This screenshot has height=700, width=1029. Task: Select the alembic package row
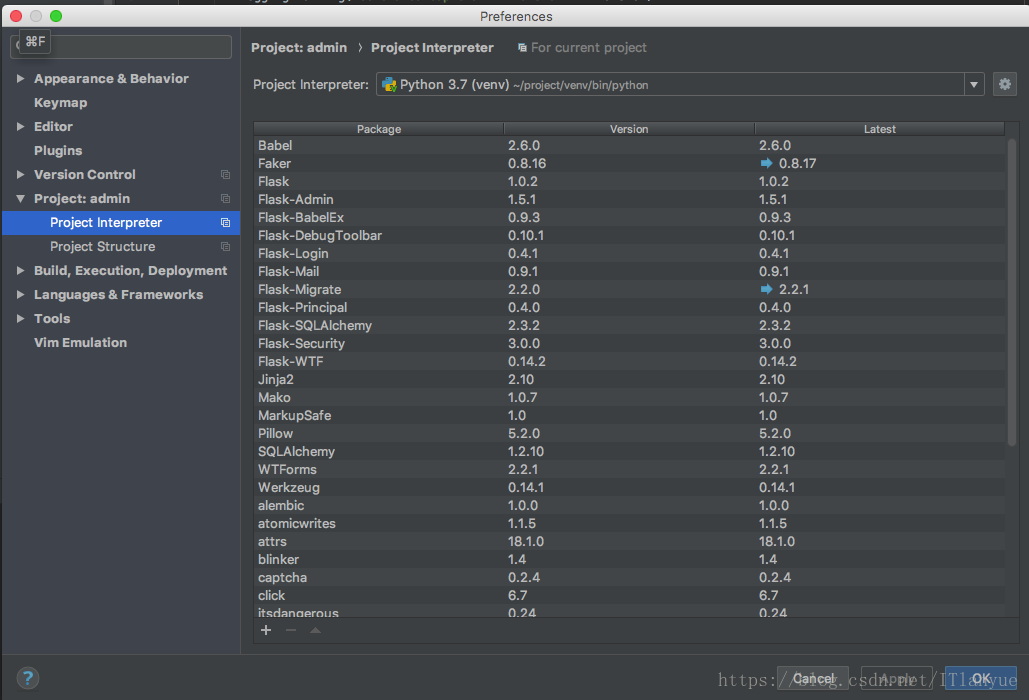click(x=629, y=506)
